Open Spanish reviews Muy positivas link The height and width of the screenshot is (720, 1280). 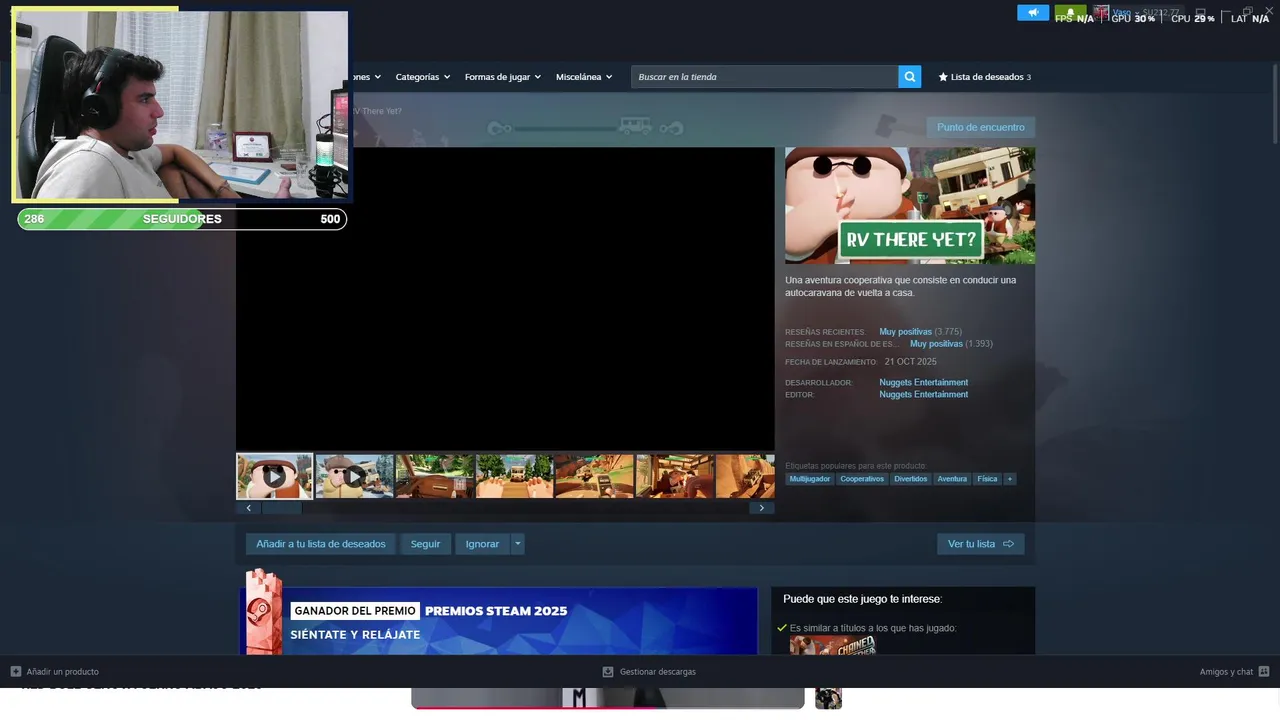936,344
